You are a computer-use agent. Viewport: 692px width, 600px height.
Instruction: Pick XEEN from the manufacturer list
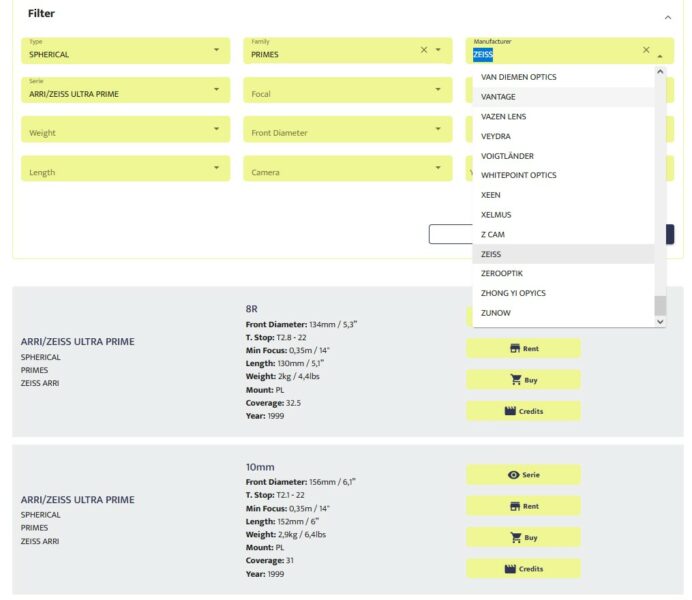tap(563, 195)
